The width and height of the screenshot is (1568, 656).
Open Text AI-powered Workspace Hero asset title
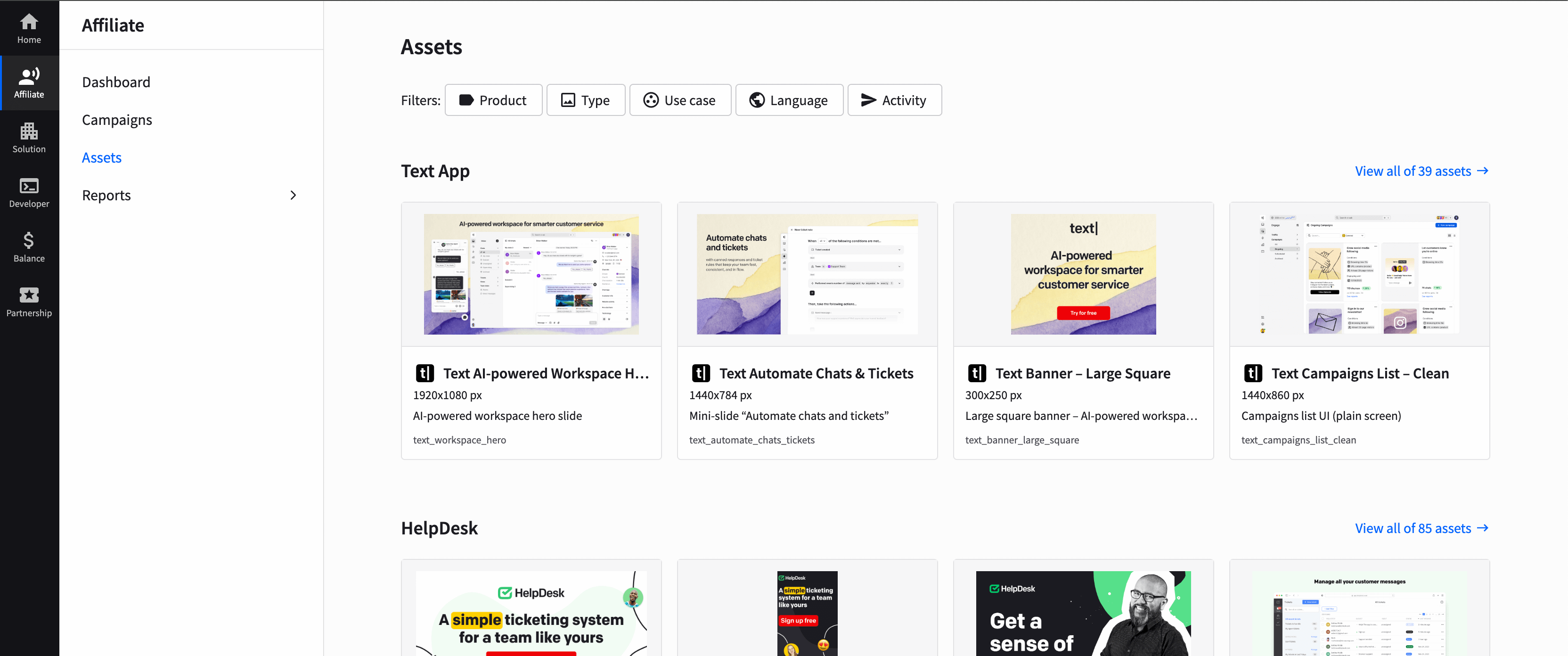click(x=546, y=373)
